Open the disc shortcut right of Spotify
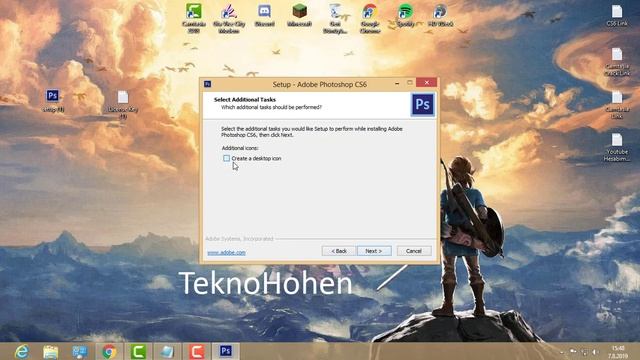The width and height of the screenshot is (640, 360). [x=440, y=16]
